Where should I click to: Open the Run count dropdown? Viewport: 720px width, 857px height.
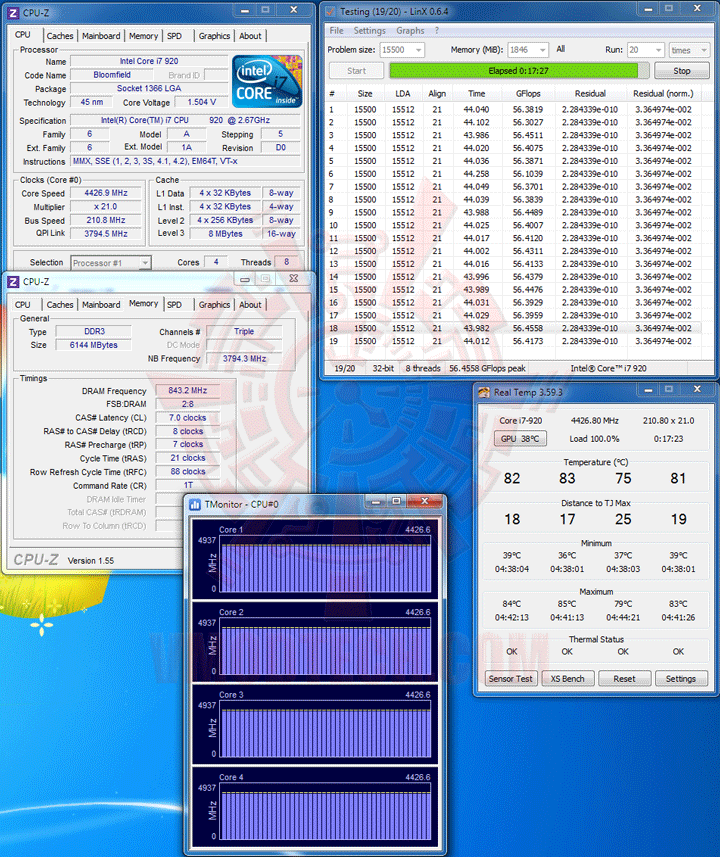pyautogui.click(x=659, y=50)
